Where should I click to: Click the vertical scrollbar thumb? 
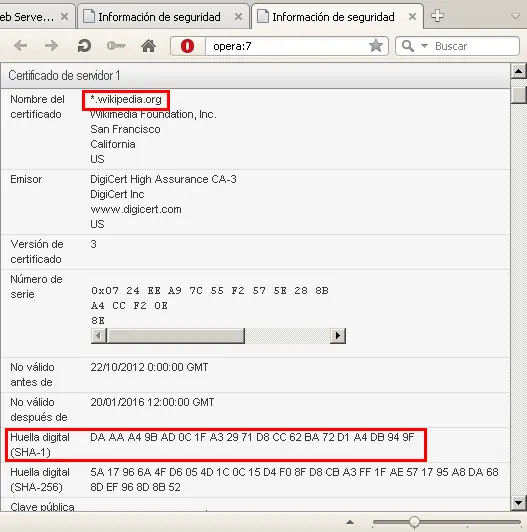519,95
